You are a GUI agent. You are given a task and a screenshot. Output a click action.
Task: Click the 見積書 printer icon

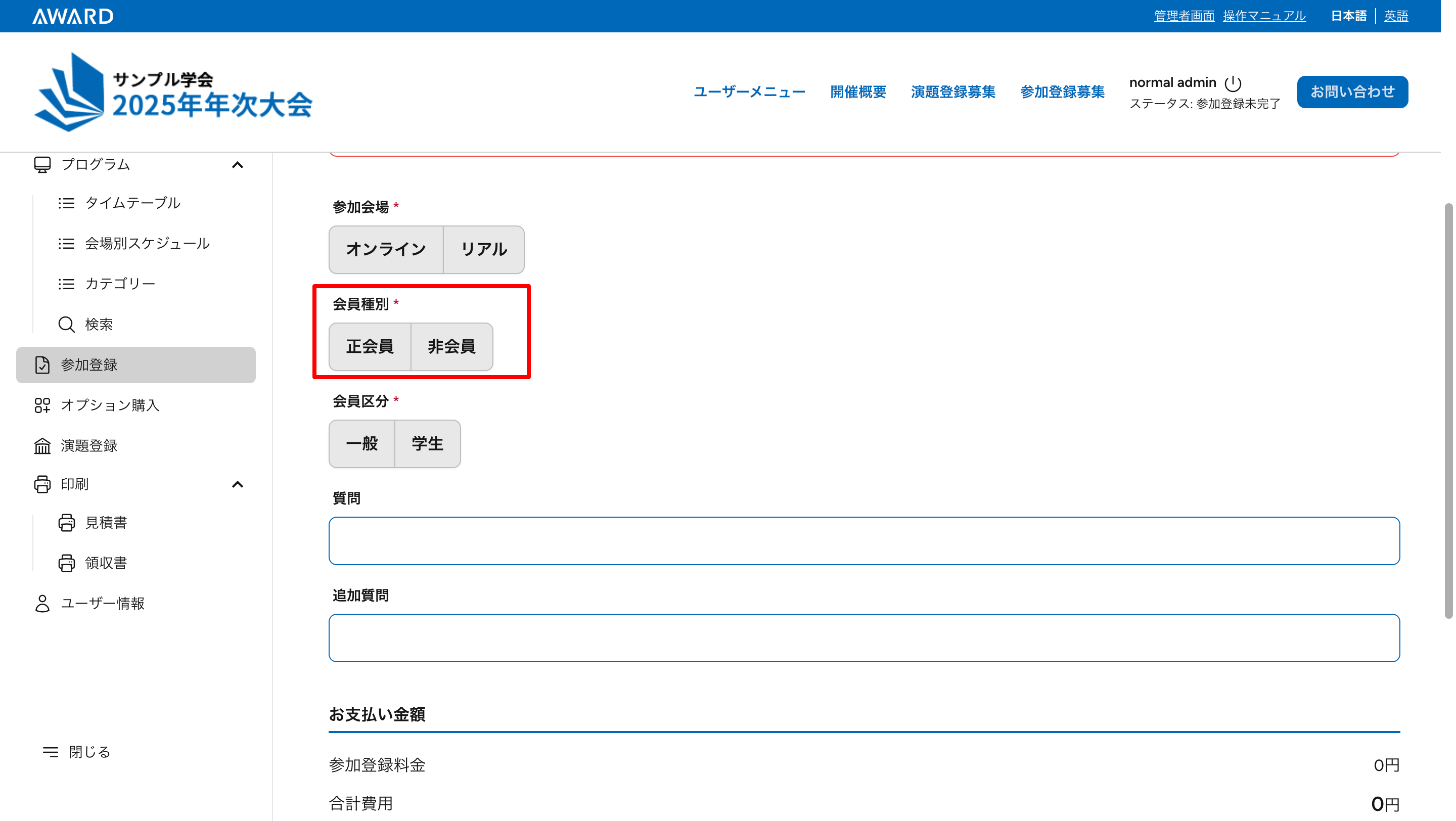(x=67, y=523)
